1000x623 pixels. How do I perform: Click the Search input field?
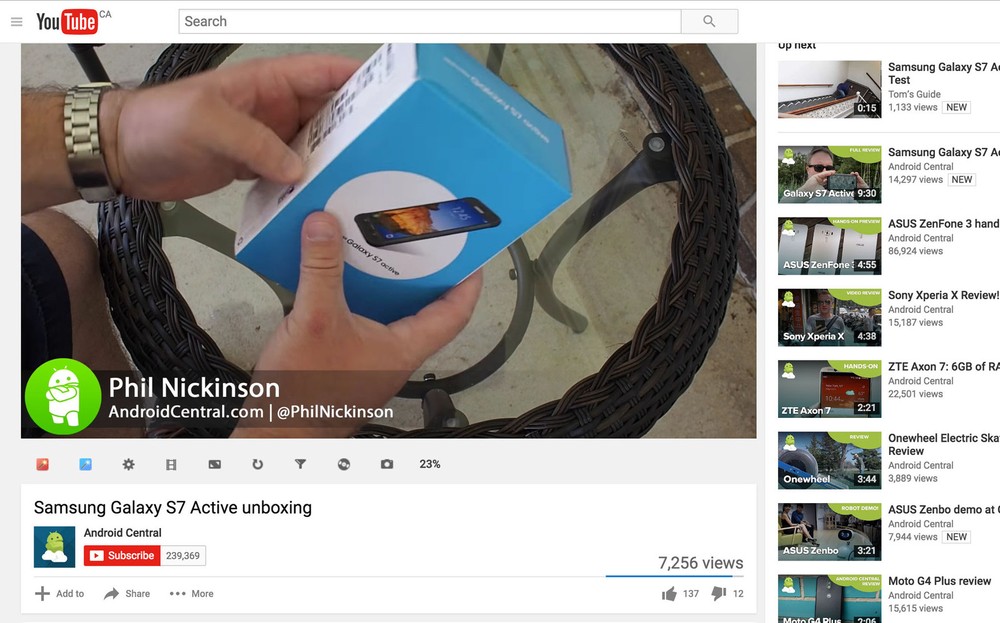[x=430, y=21]
